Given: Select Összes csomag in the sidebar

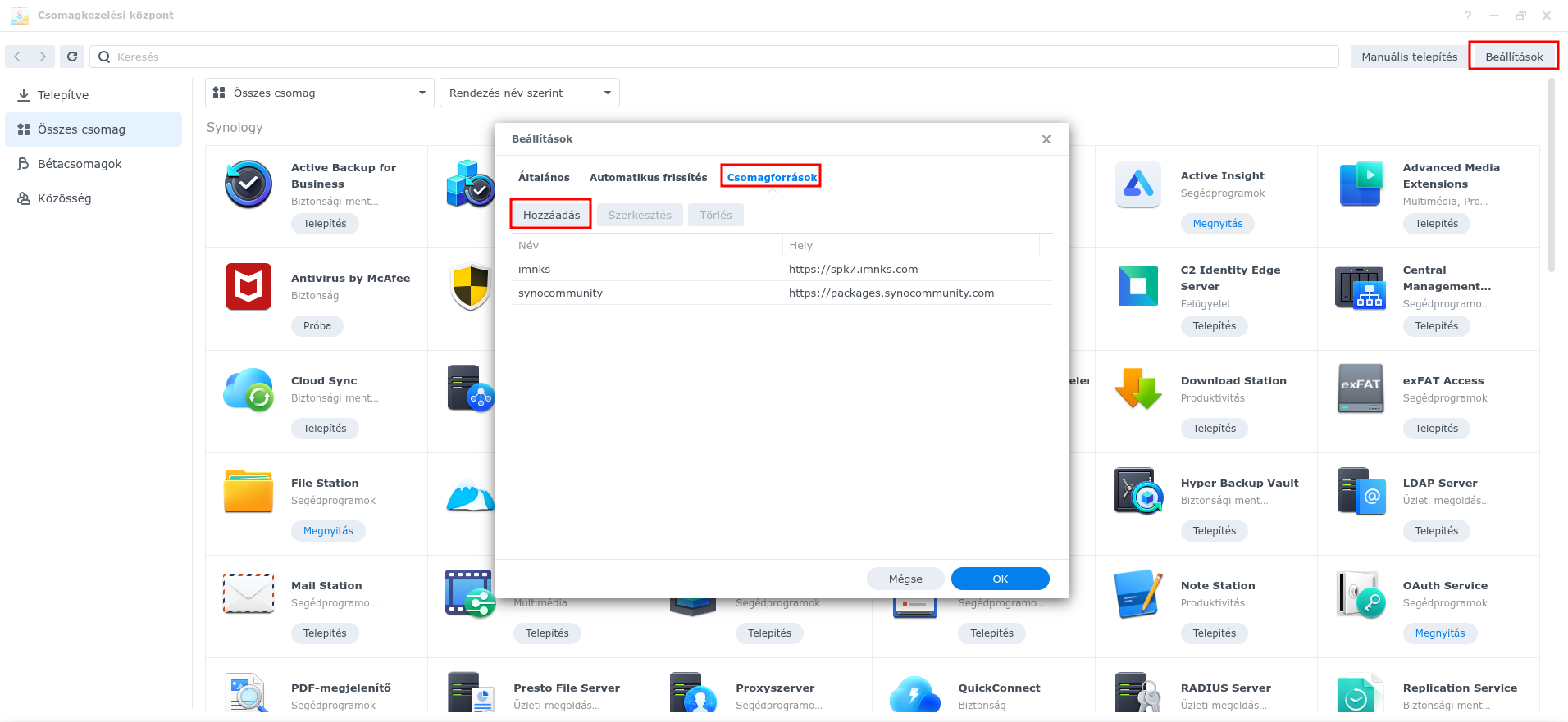Looking at the screenshot, I should [93, 129].
